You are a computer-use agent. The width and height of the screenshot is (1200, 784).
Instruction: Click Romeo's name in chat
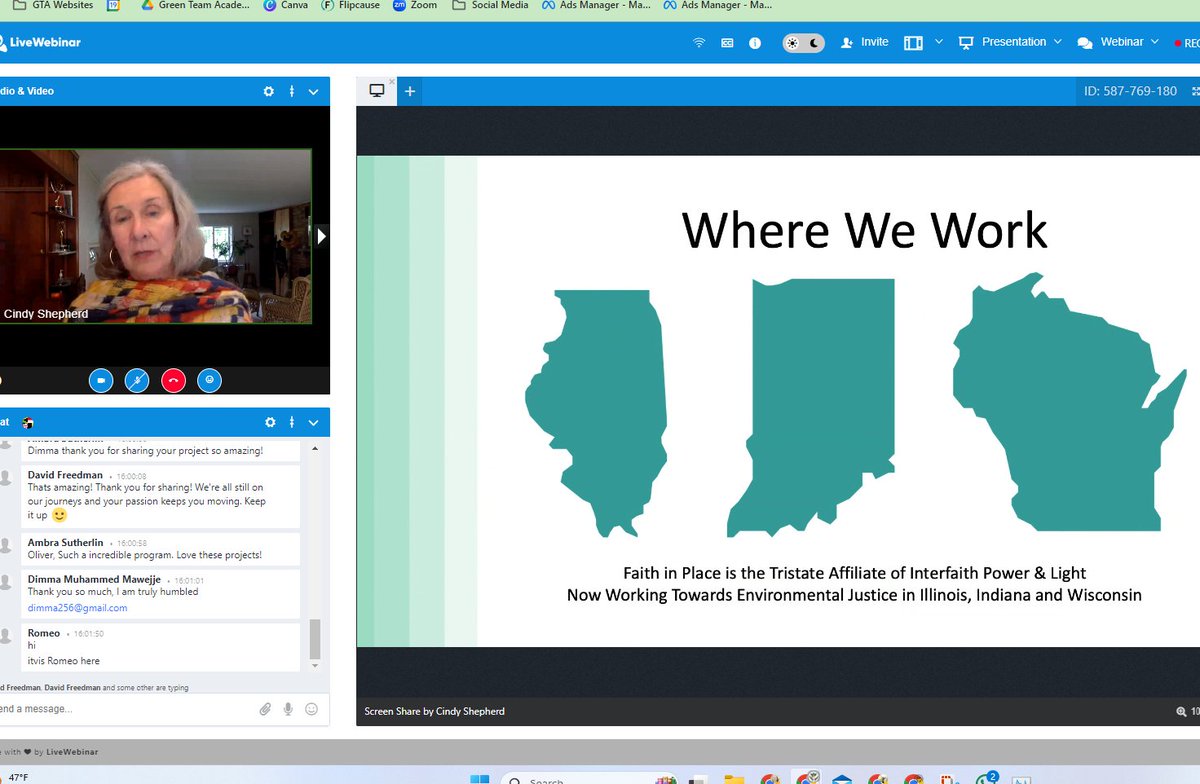(x=44, y=633)
